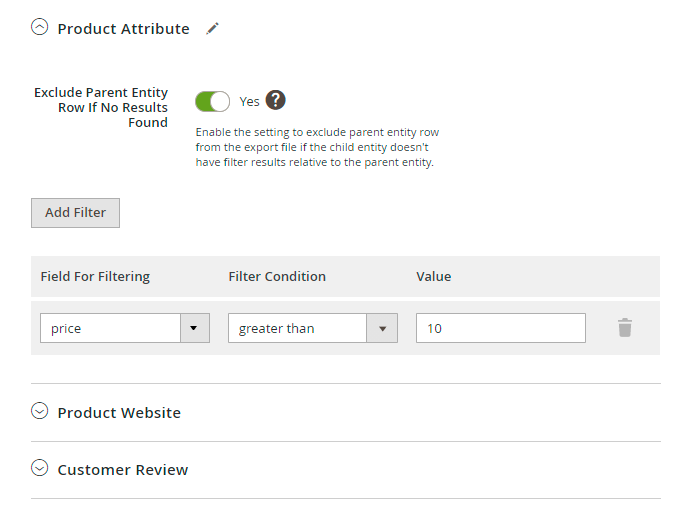
Task: Click the Filter Condition column header
Action: pos(277,276)
